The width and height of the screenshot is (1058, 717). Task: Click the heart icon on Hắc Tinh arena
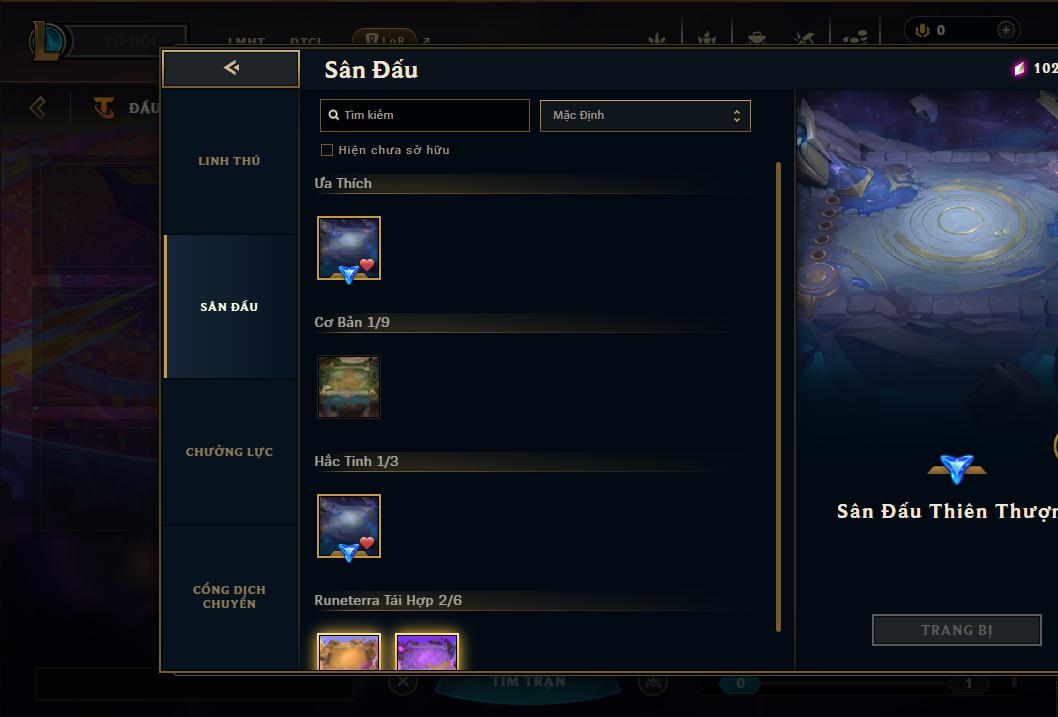point(366,543)
